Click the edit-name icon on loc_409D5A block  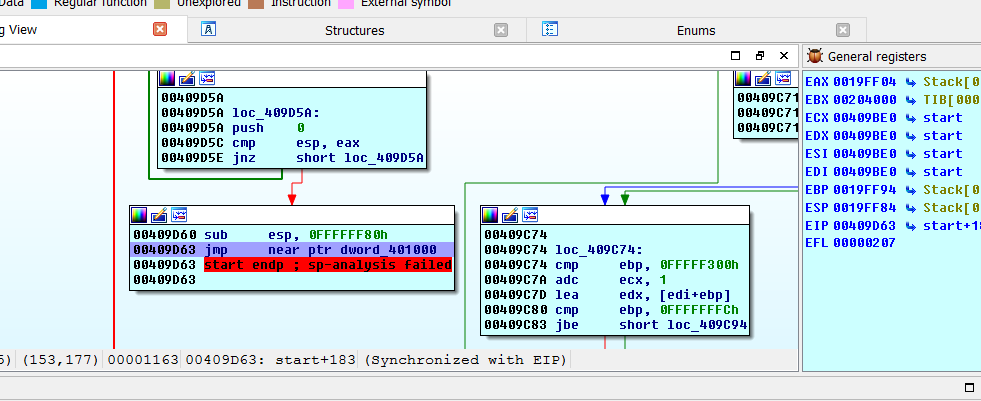tap(187, 77)
